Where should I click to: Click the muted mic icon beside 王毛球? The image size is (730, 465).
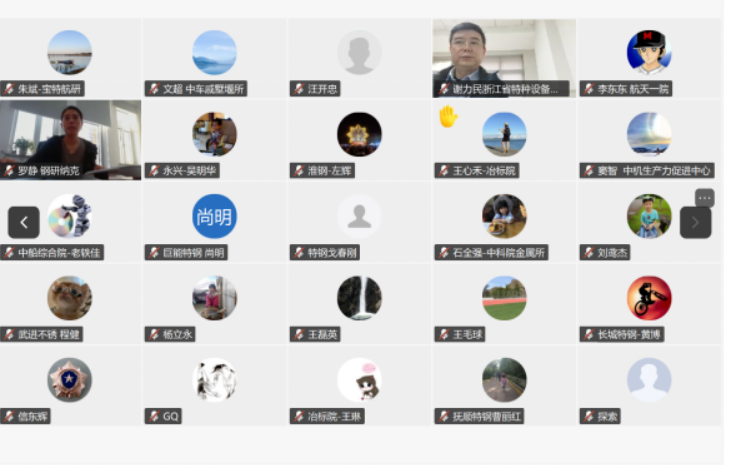(444, 334)
